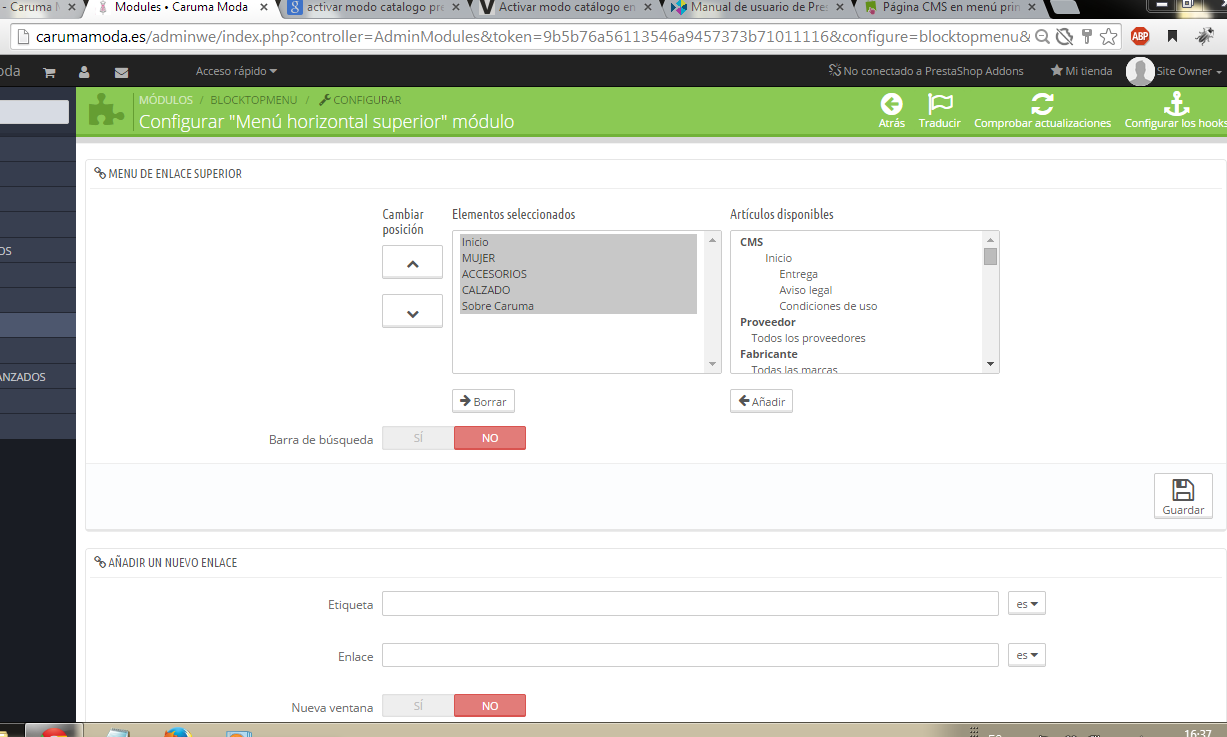Click the shopping cart icon in header
Viewport: 1227px width, 737px height.
click(49, 72)
